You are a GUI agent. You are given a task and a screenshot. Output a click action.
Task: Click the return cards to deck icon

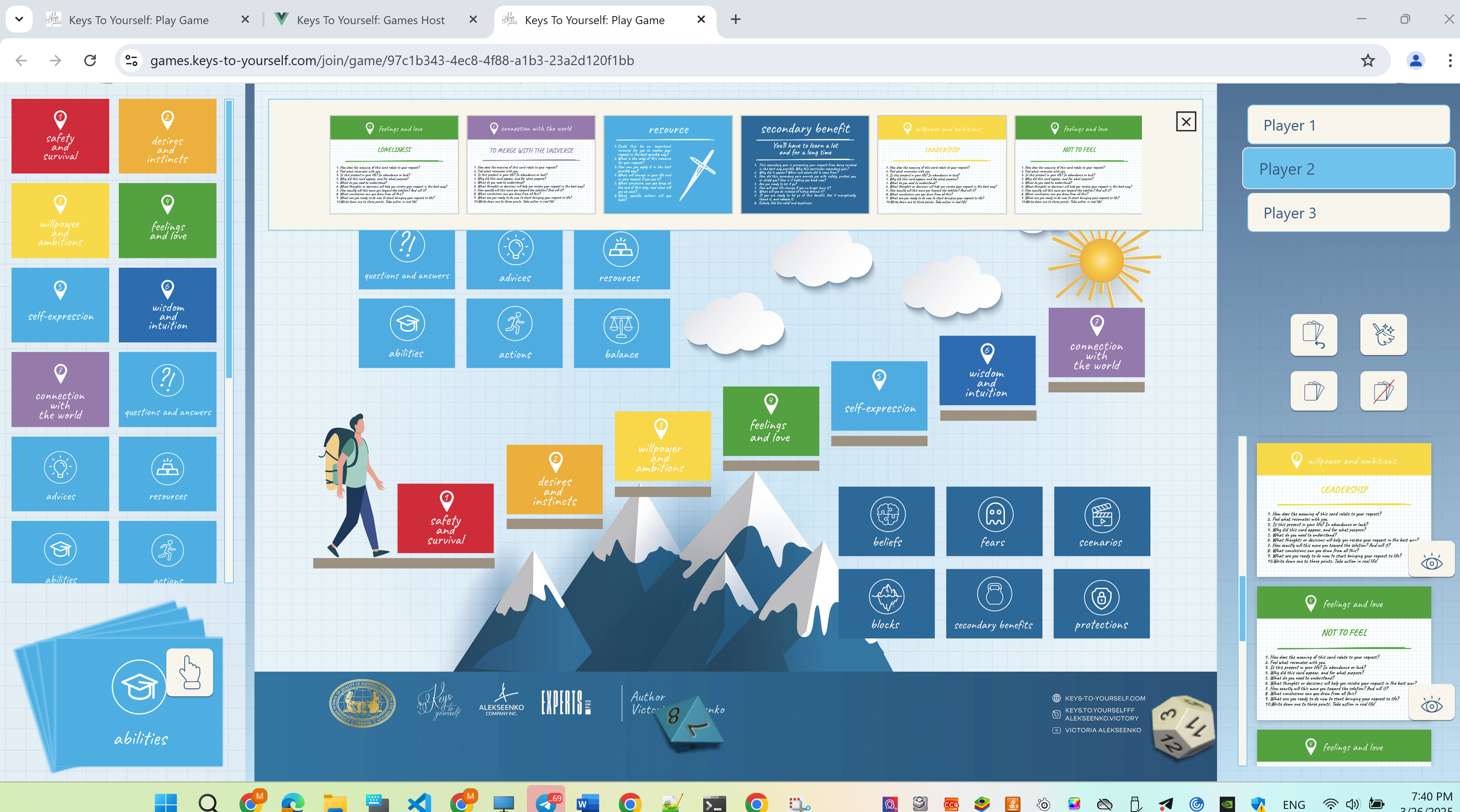coord(1313,334)
